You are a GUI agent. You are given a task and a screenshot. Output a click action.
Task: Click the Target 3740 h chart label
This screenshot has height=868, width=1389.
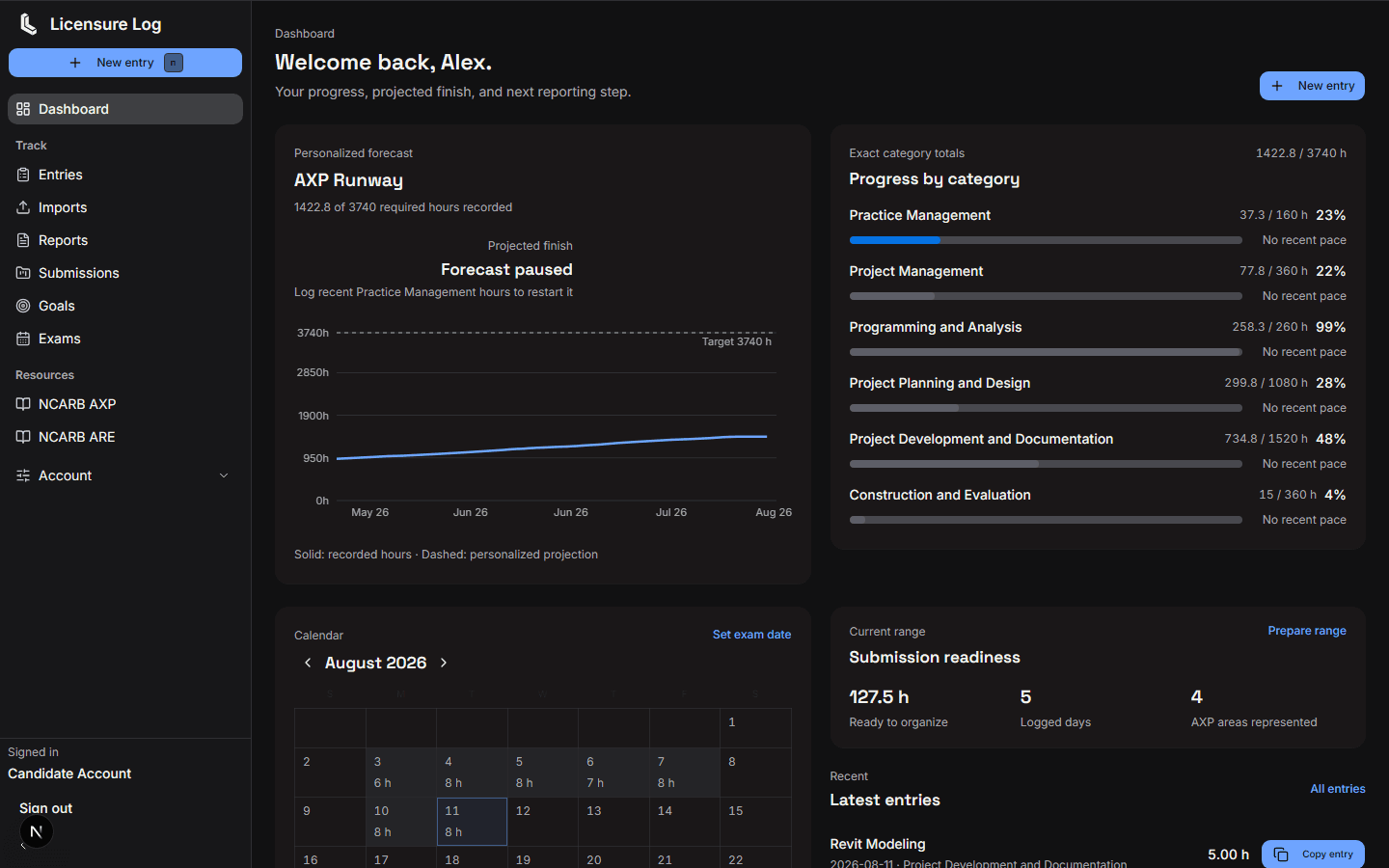(736, 341)
